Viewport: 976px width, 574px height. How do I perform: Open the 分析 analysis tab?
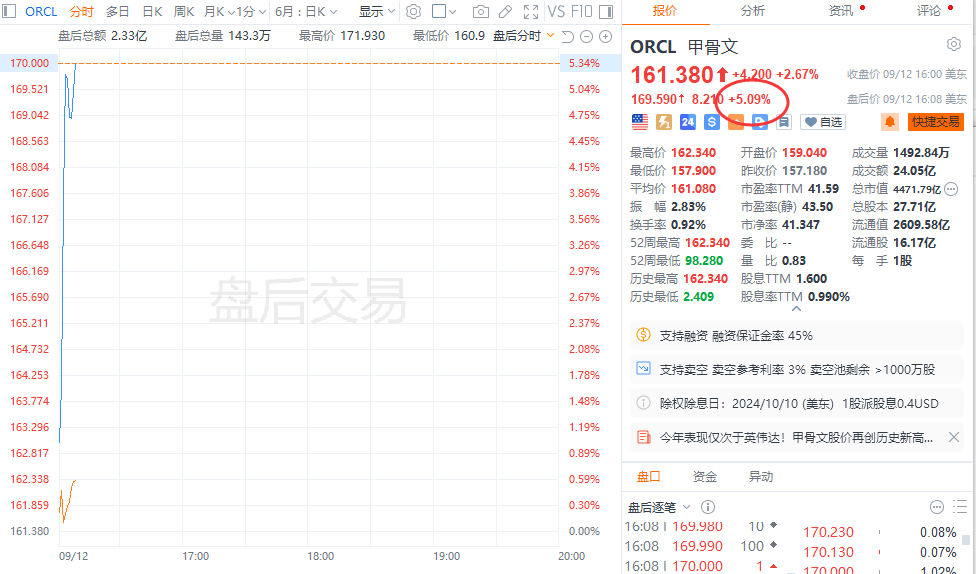click(x=753, y=11)
